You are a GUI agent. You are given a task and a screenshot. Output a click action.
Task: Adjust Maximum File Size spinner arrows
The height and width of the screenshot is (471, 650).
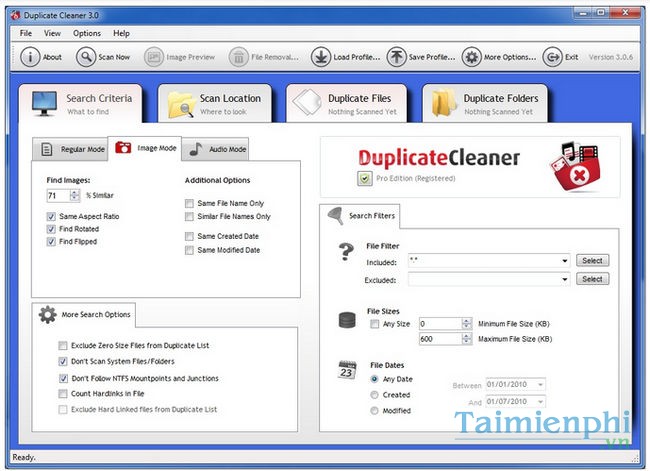point(467,339)
